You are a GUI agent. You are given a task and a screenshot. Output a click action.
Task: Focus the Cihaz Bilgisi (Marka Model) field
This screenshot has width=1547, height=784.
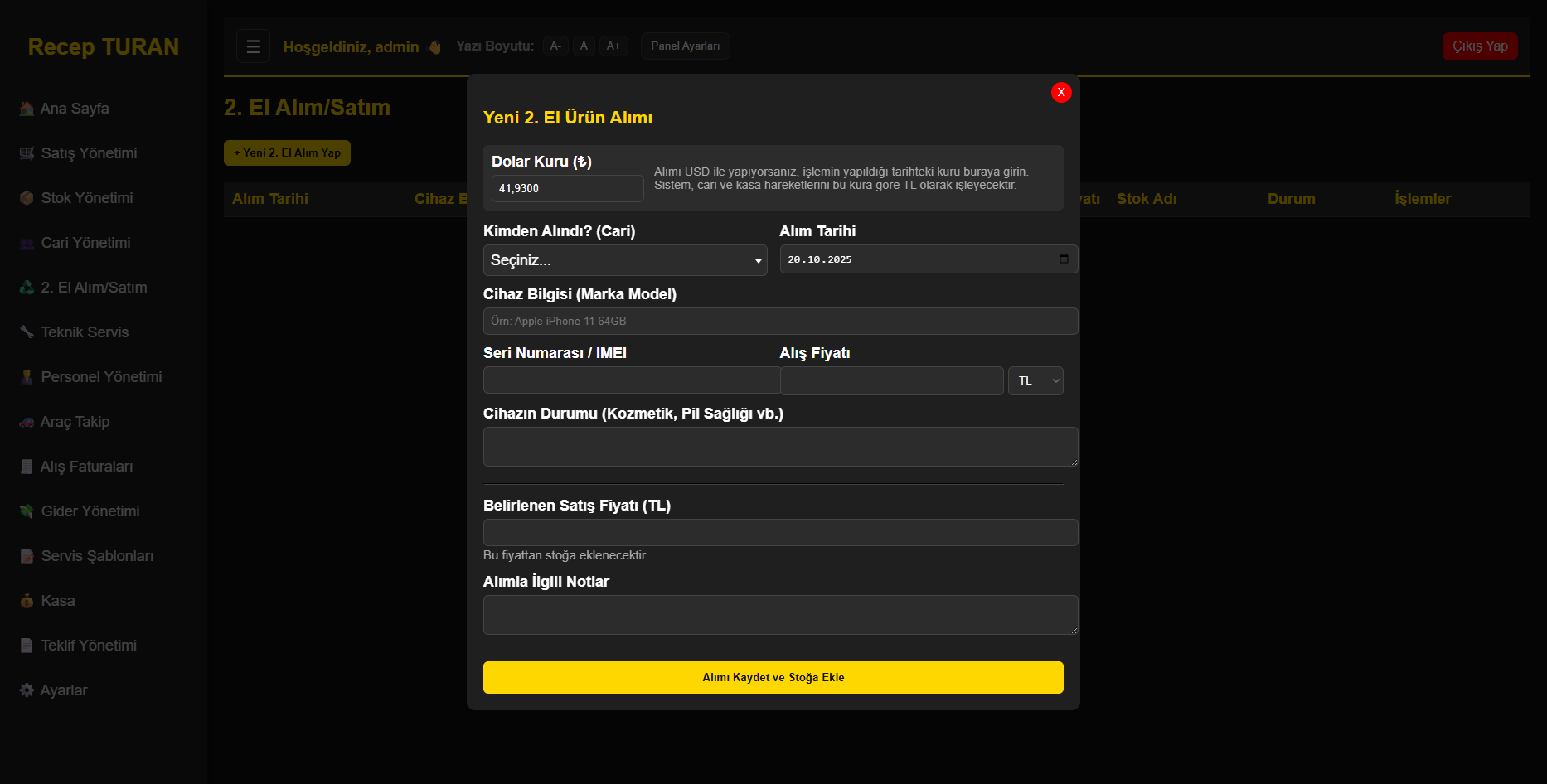point(779,322)
